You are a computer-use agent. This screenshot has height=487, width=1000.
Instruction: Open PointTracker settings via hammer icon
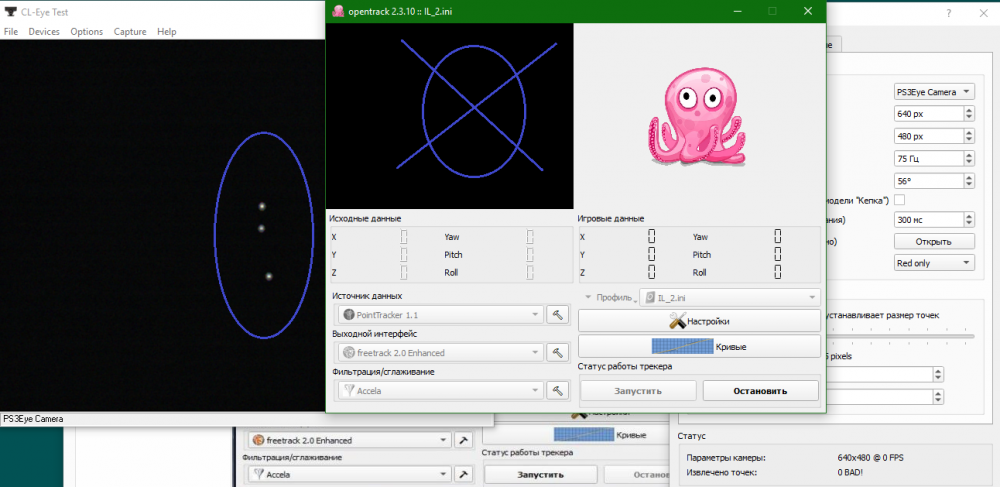click(x=559, y=315)
